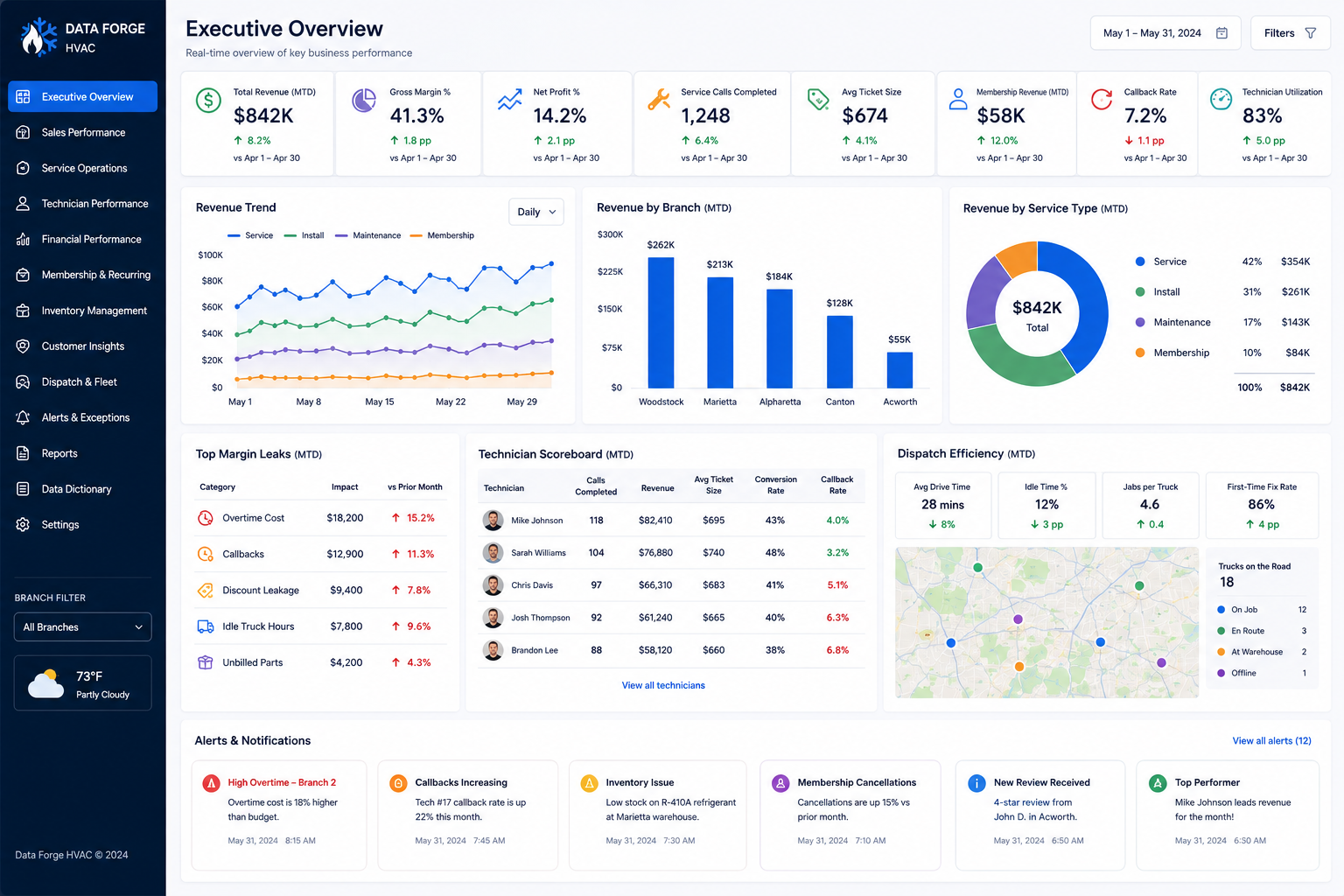The width and height of the screenshot is (1344, 896).
Task: Click the Alerts & Exceptions bell icon
Action: pyautogui.click(x=24, y=417)
